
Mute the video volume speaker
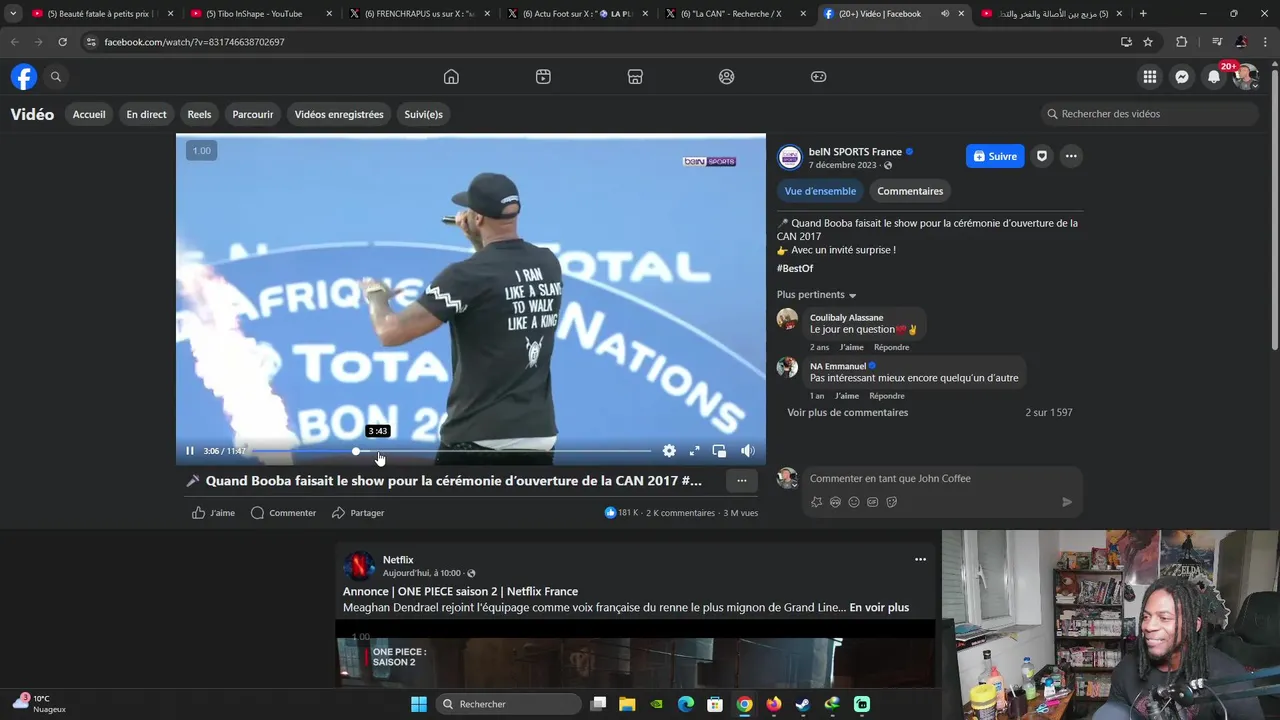747,451
